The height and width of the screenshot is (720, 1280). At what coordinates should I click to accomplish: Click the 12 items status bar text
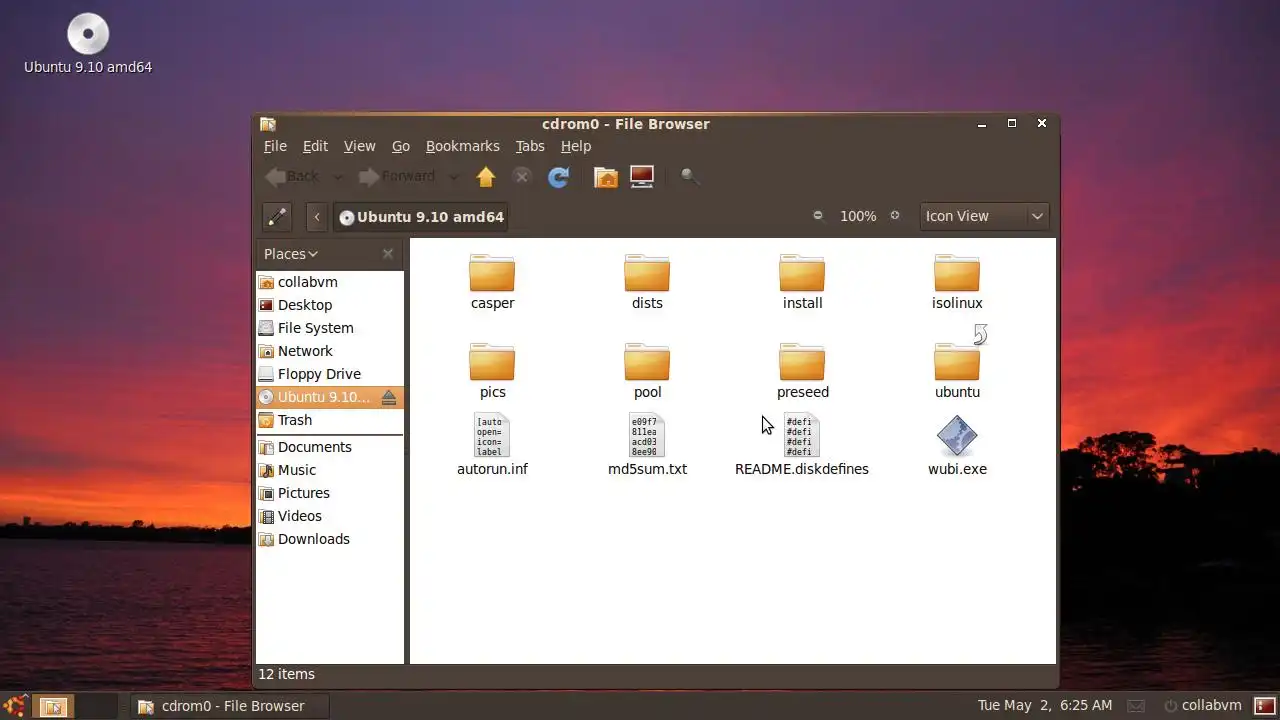tap(286, 674)
